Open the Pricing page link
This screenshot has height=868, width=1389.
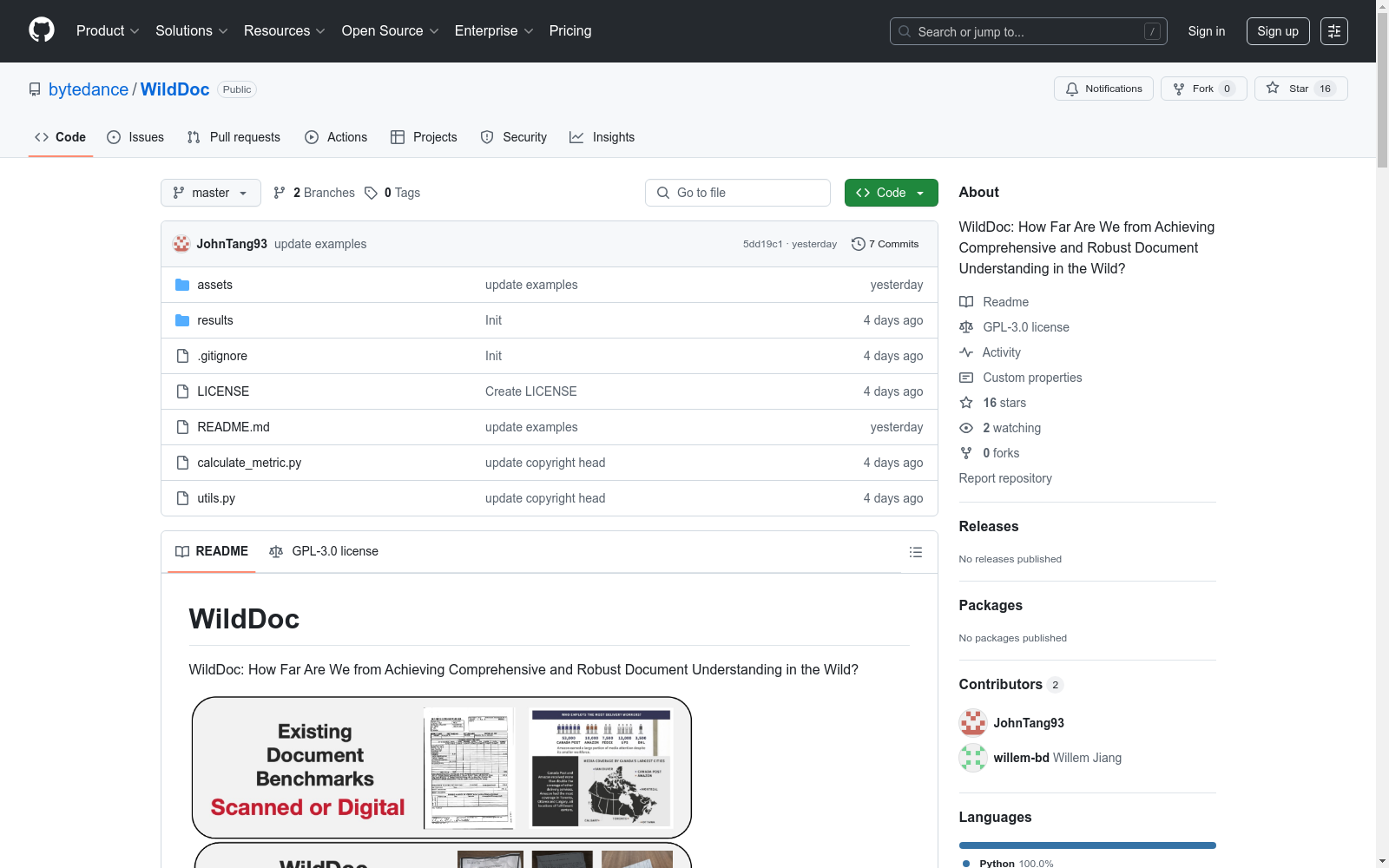point(570,31)
